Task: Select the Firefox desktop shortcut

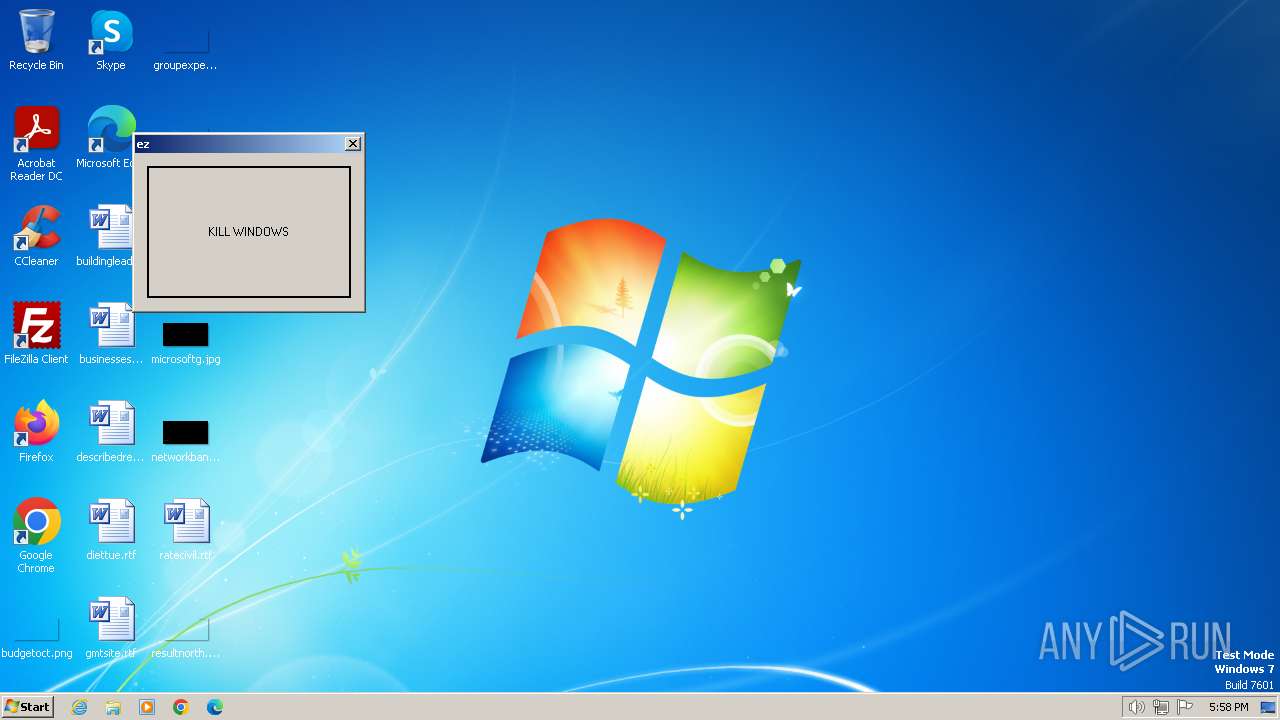Action: coord(36,432)
